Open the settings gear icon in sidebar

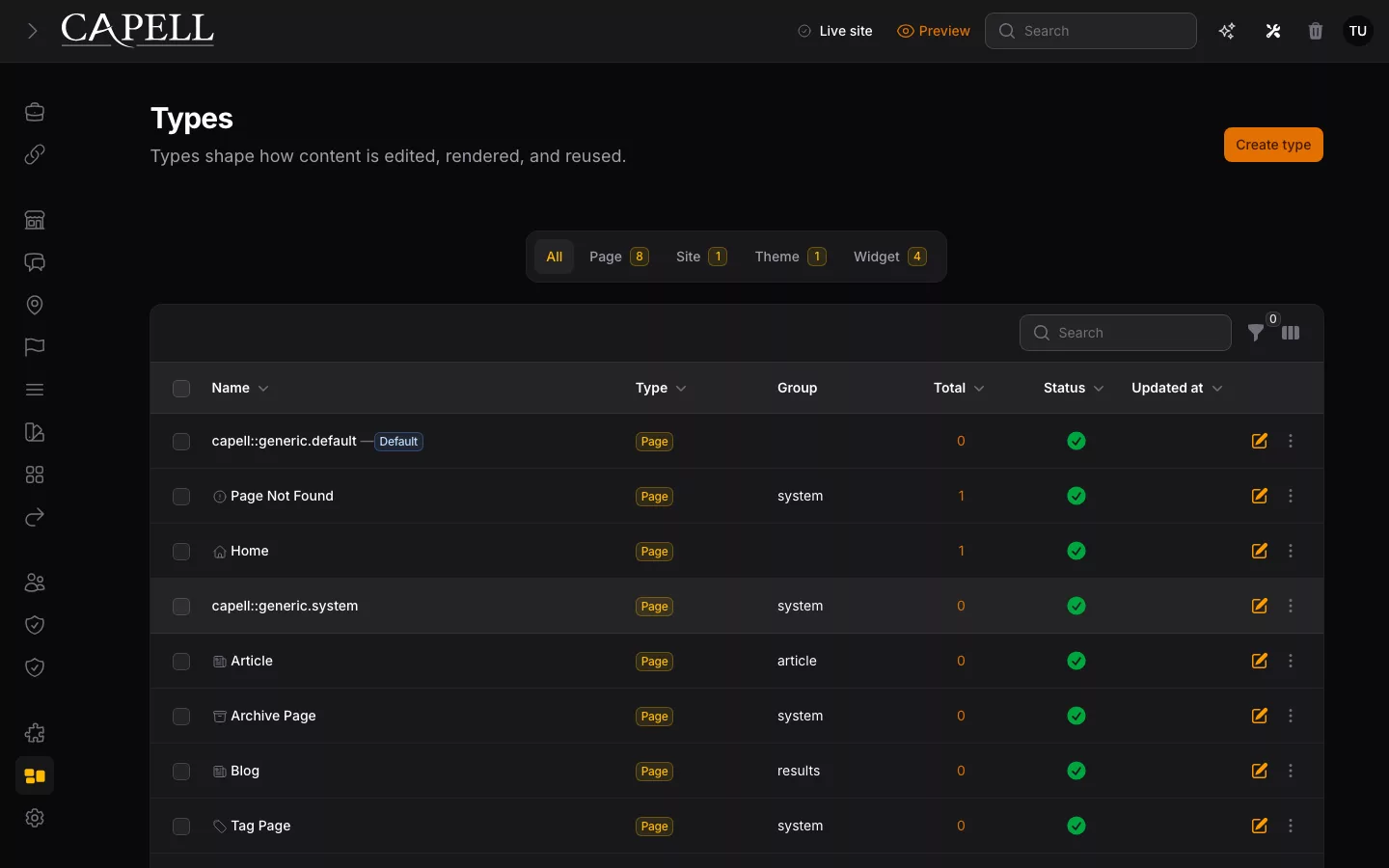[35, 818]
